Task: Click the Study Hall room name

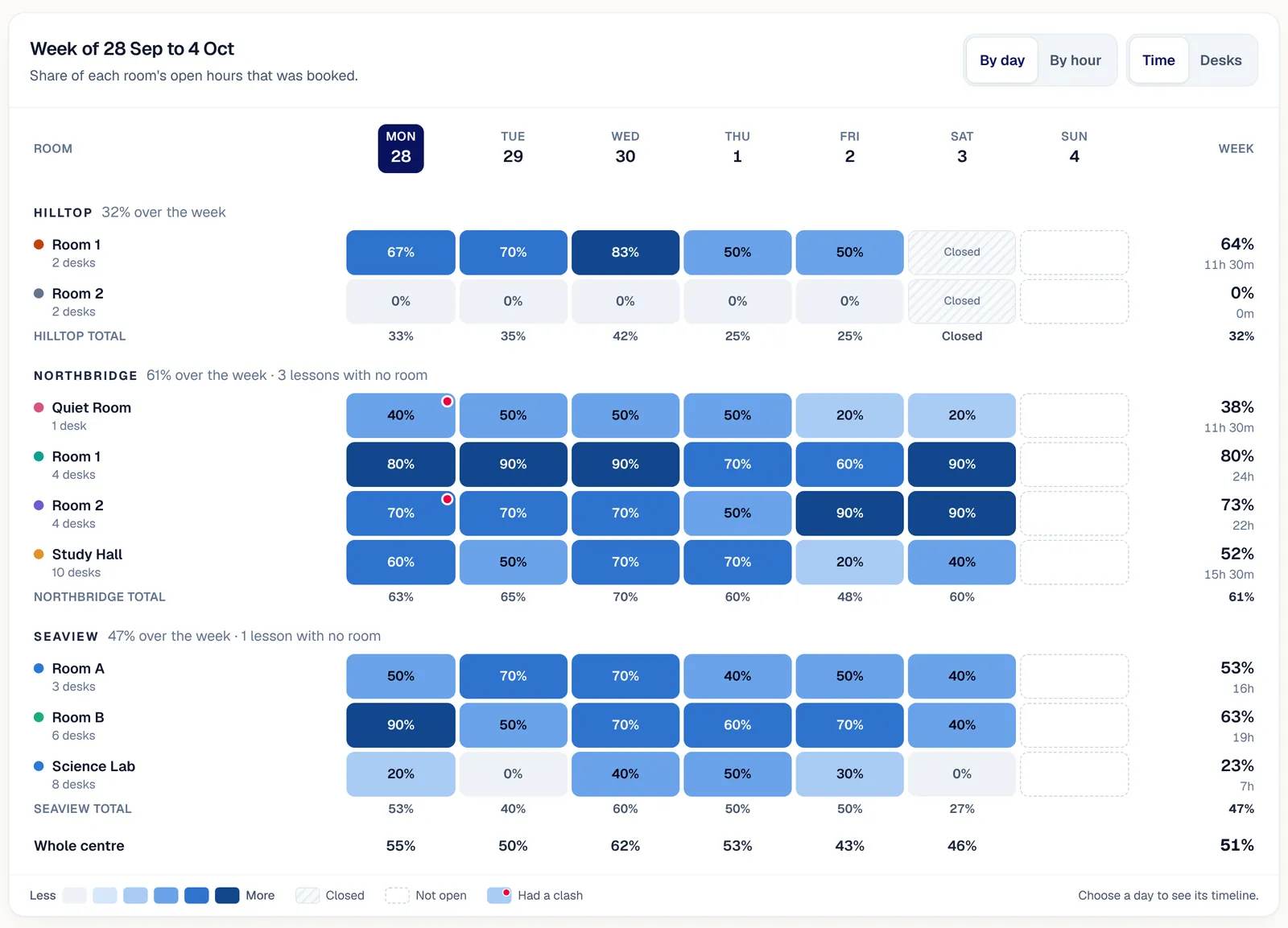Action: pyautogui.click(x=87, y=555)
